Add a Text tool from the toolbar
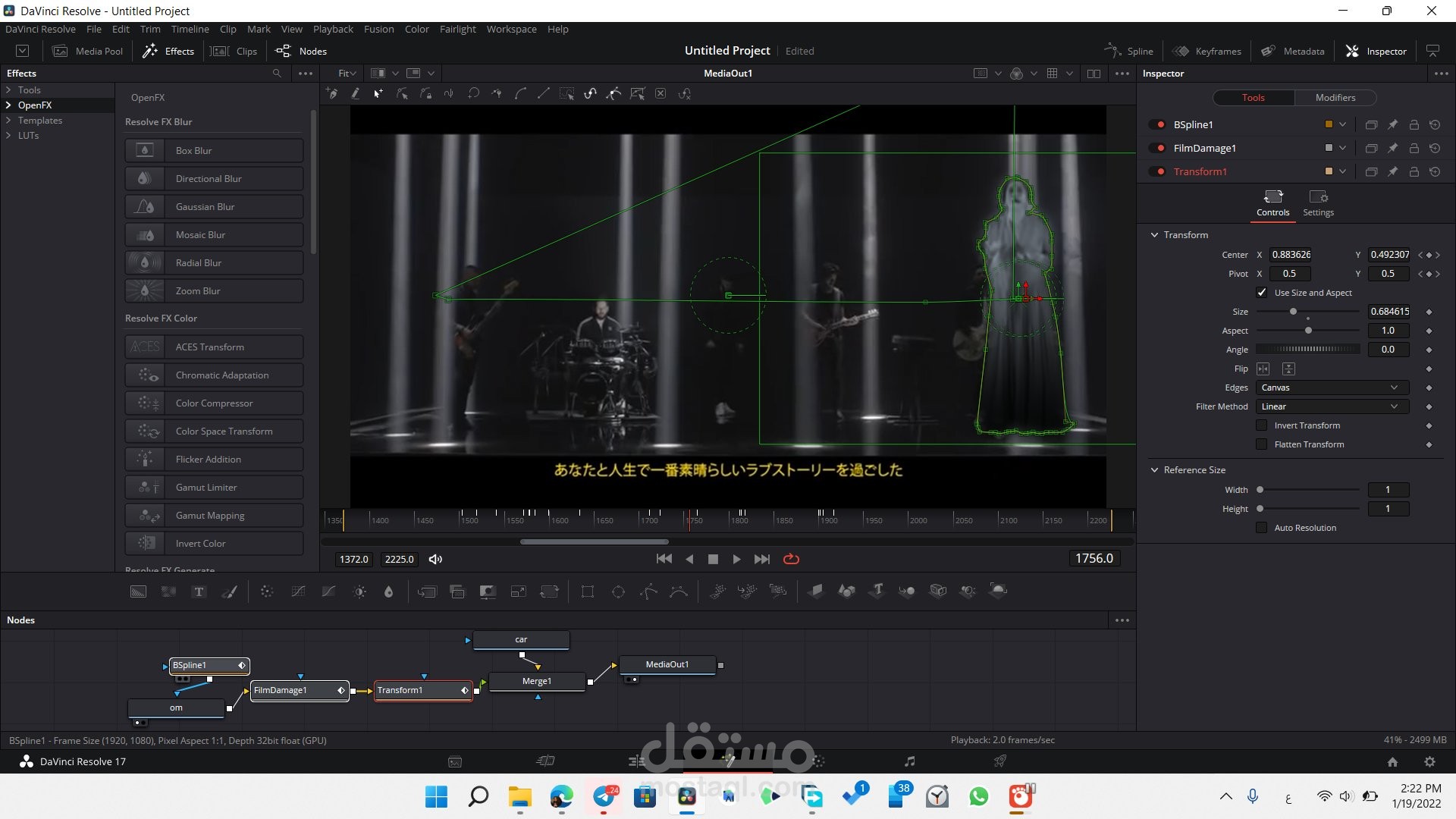Viewport: 1456px width, 819px height. [199, 591]
